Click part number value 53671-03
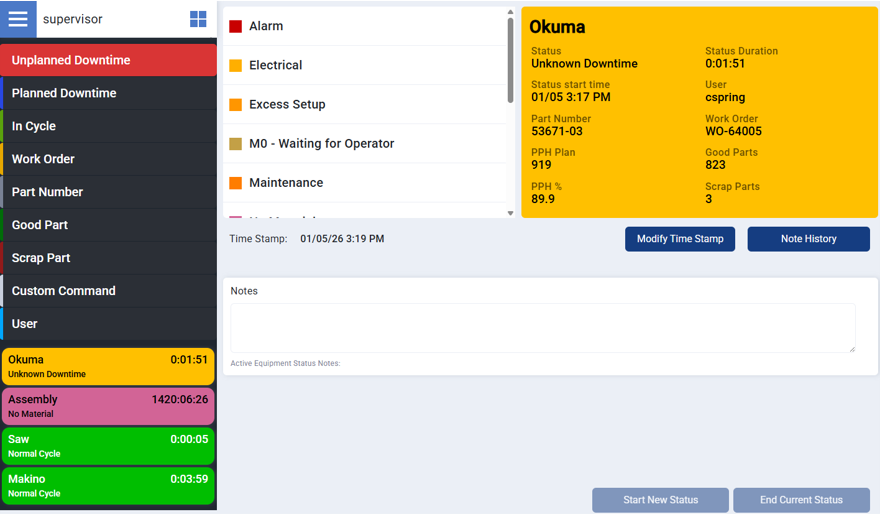Screen dimensions: 880x514 pos(557,131)
